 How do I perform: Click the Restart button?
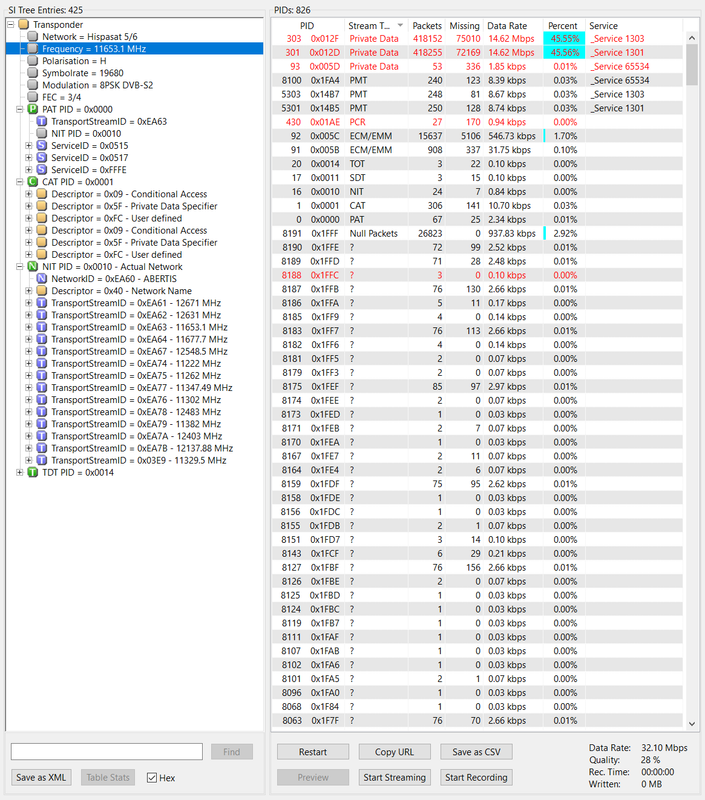pyautogui.click(x=313, y=752)
